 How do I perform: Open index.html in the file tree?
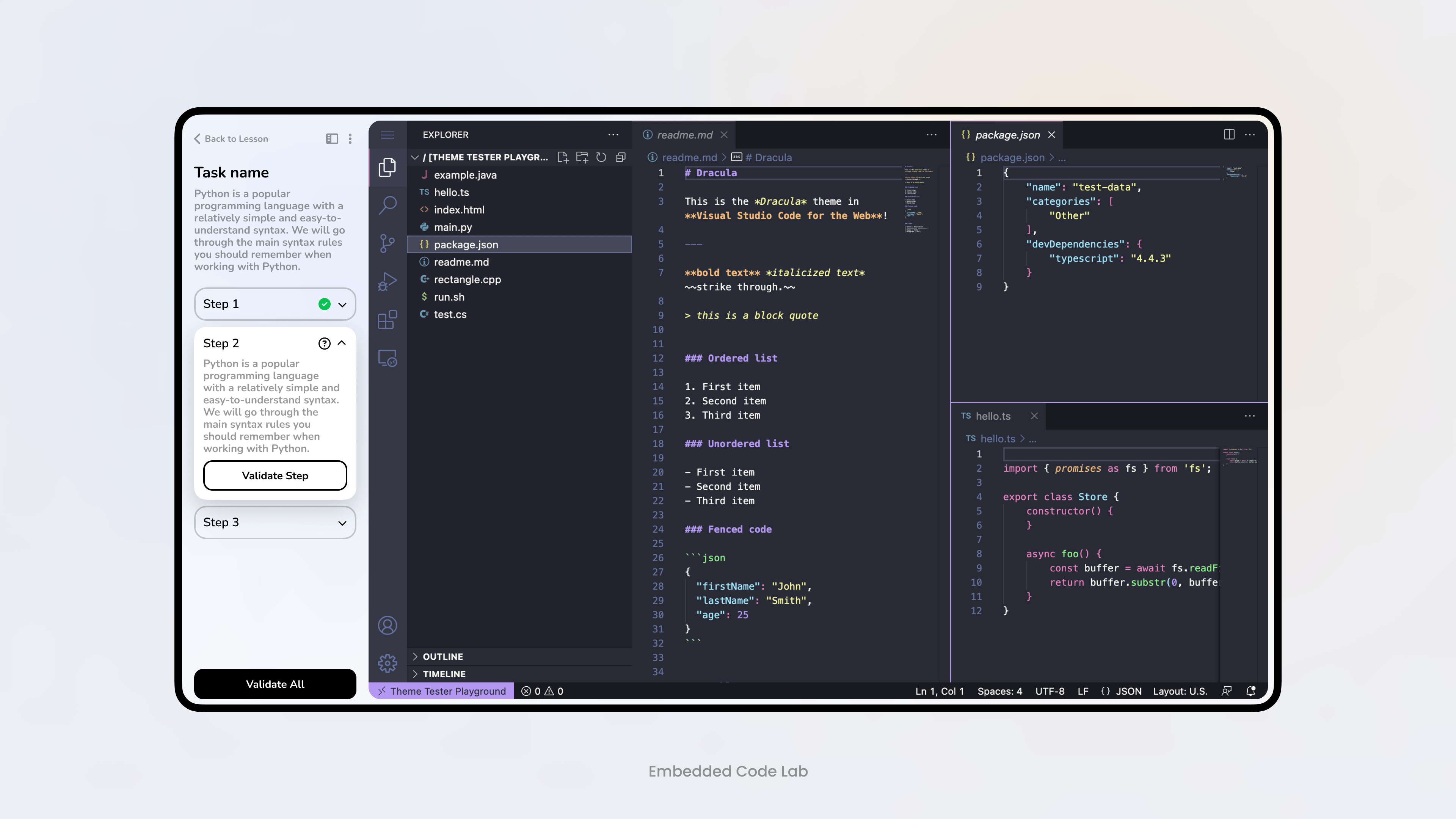pos(519,210)
